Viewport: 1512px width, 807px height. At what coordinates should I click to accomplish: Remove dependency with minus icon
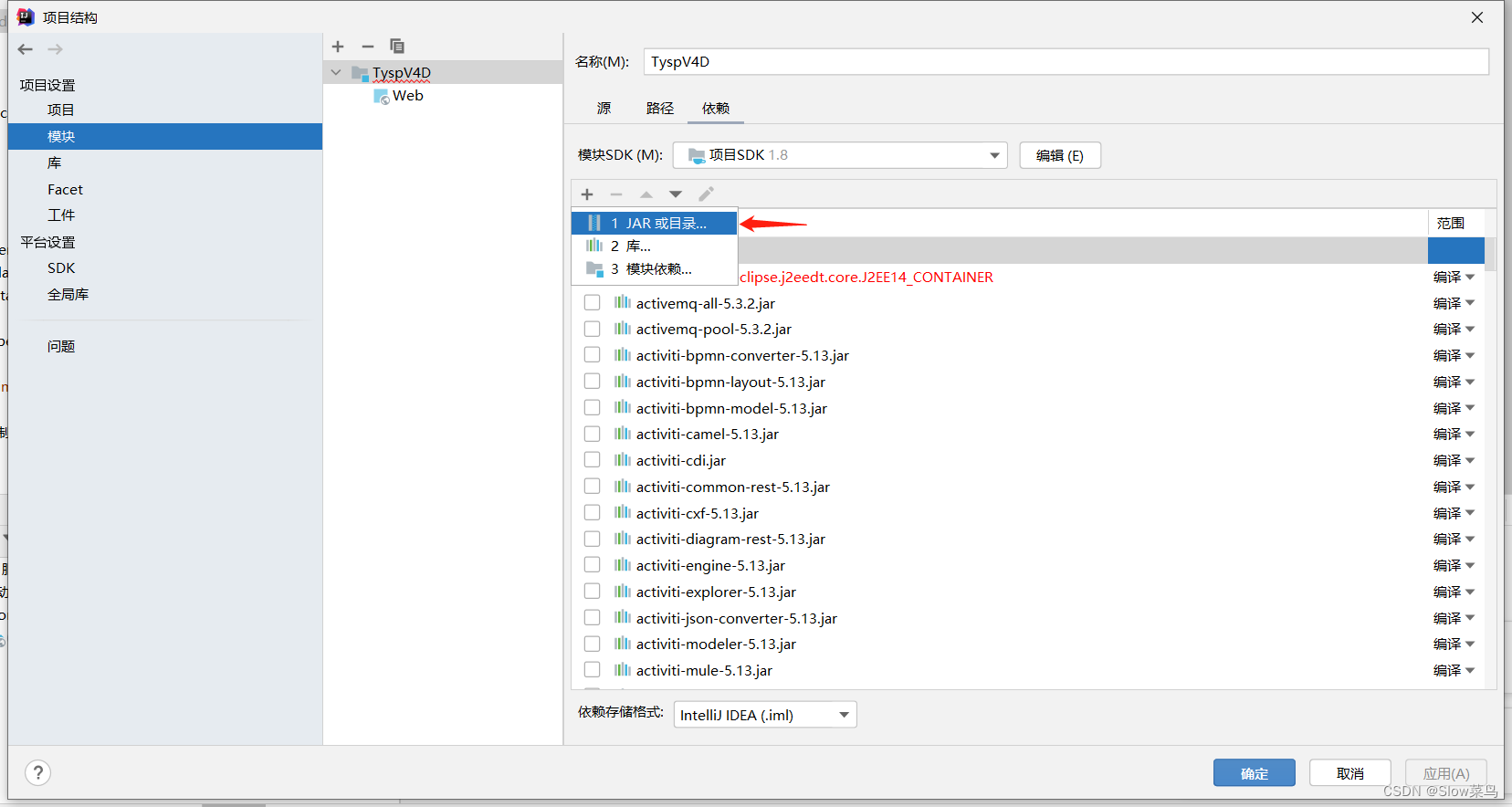[x=616, y=194]
